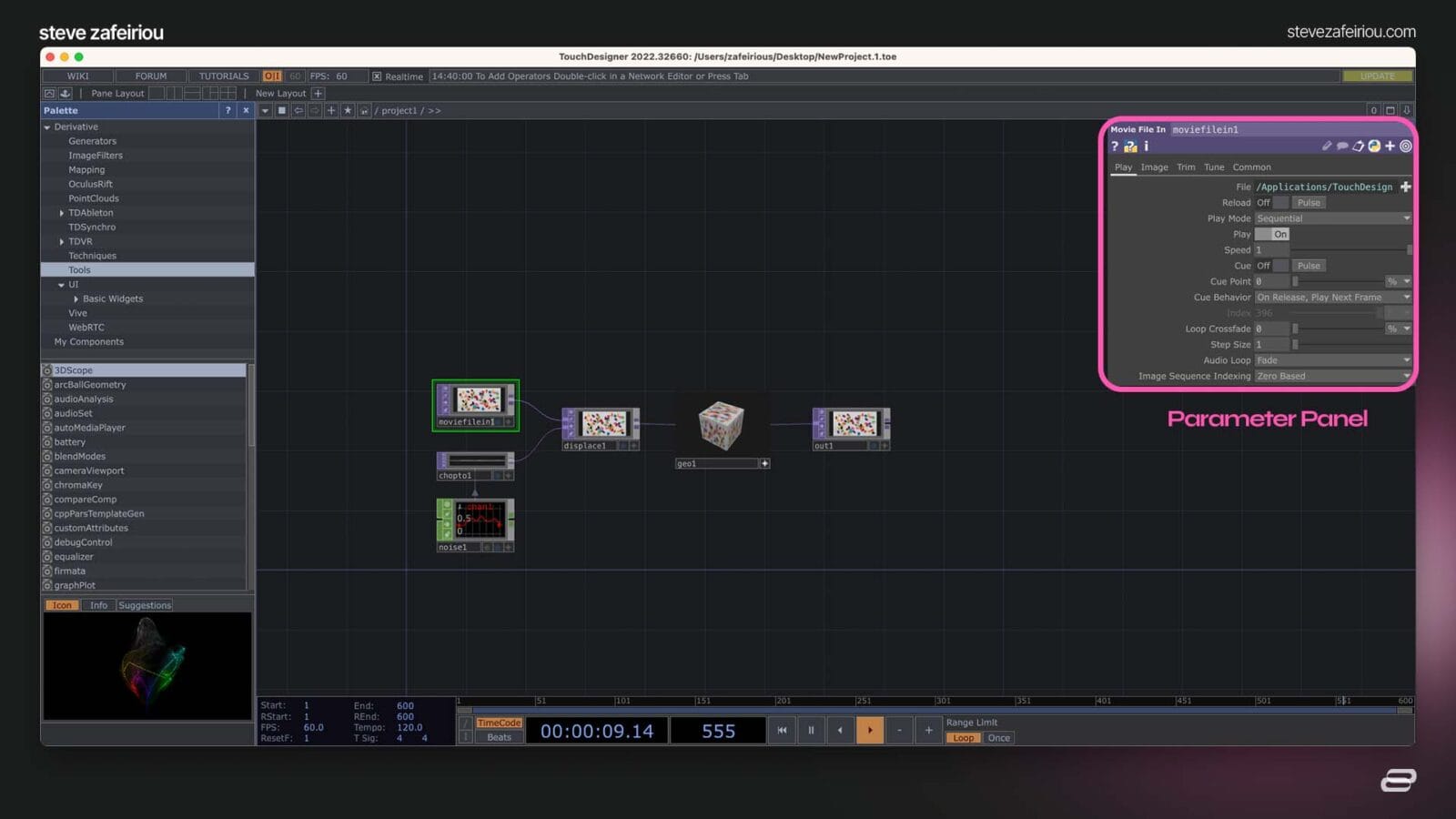The image size is (1456, 819).
Task: Click the back arrow in network editor toolbar
Action: click(x=298, y=110)
